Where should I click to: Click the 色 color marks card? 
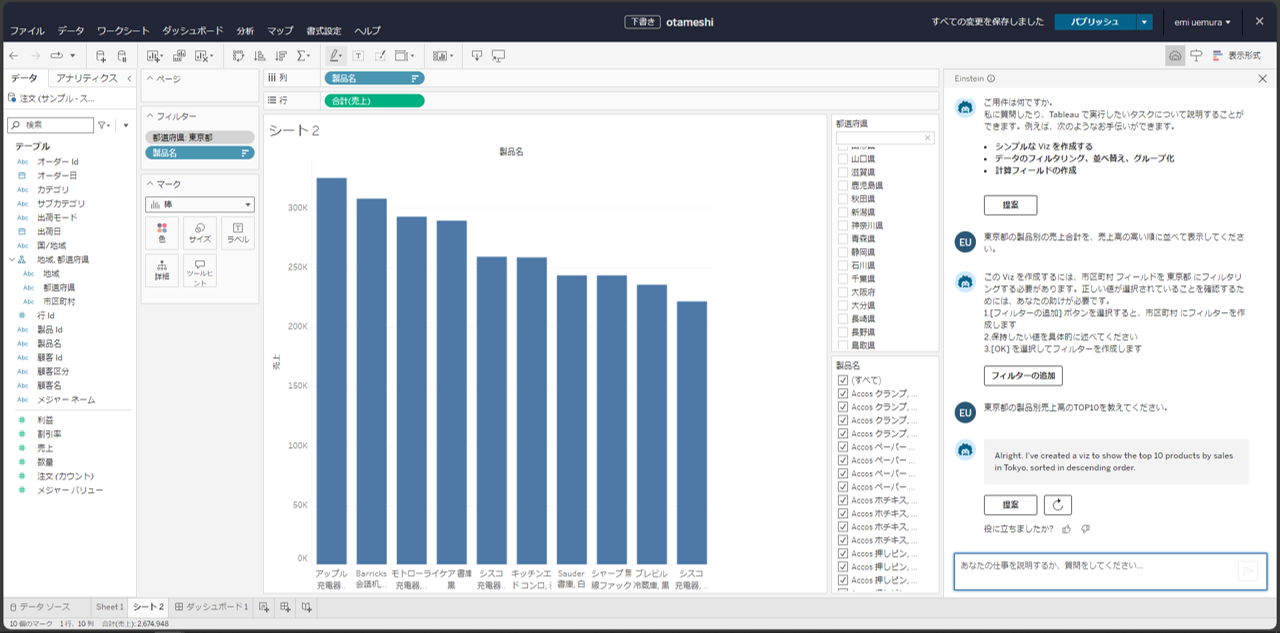tap(161, 233)
